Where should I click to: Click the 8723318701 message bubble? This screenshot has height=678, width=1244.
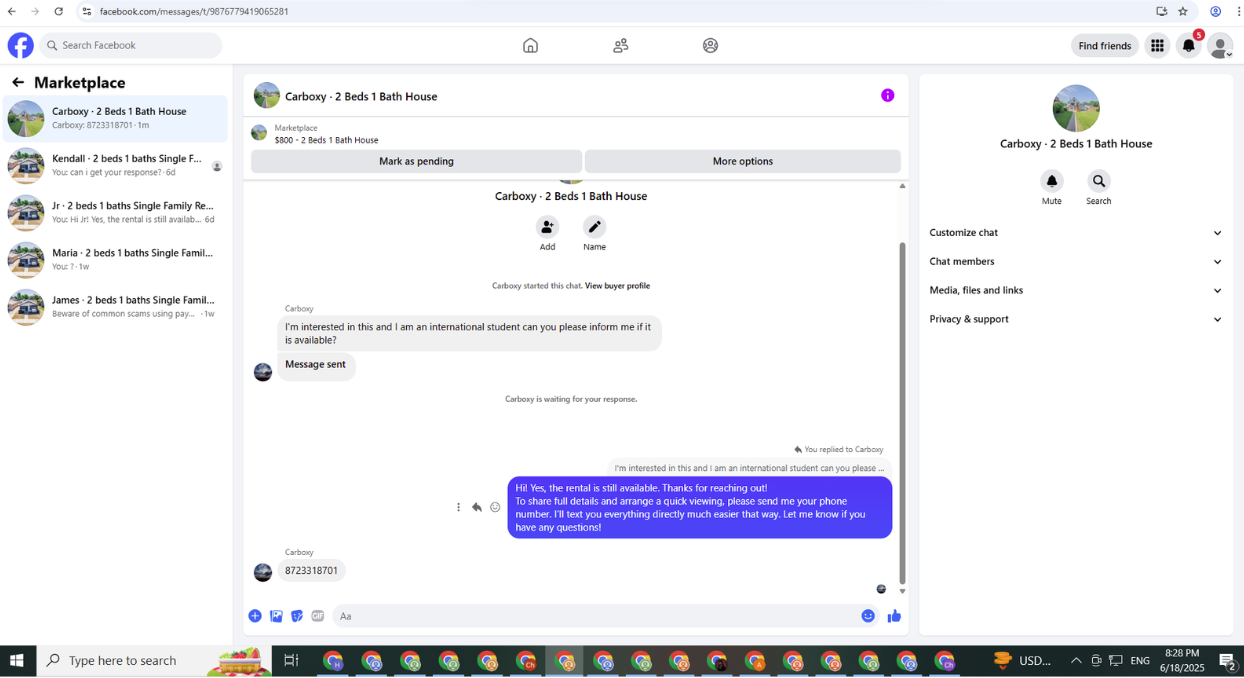click(311, 571)
